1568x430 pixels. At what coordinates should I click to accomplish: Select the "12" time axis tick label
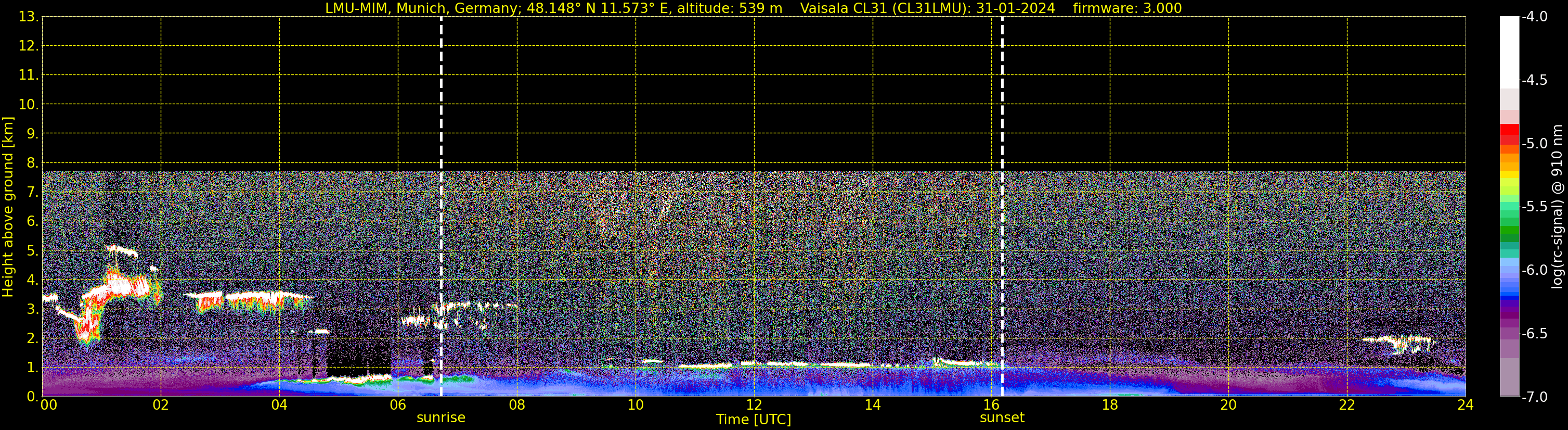pos(754,406)
